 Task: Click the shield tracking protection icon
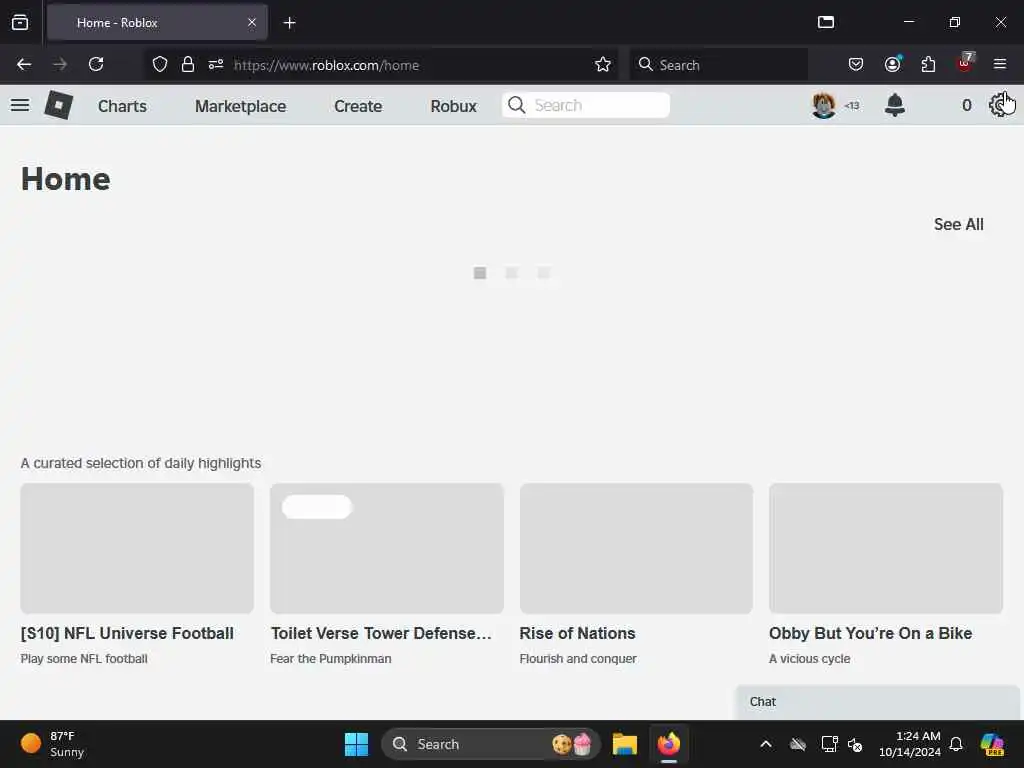tap(160, 65)
